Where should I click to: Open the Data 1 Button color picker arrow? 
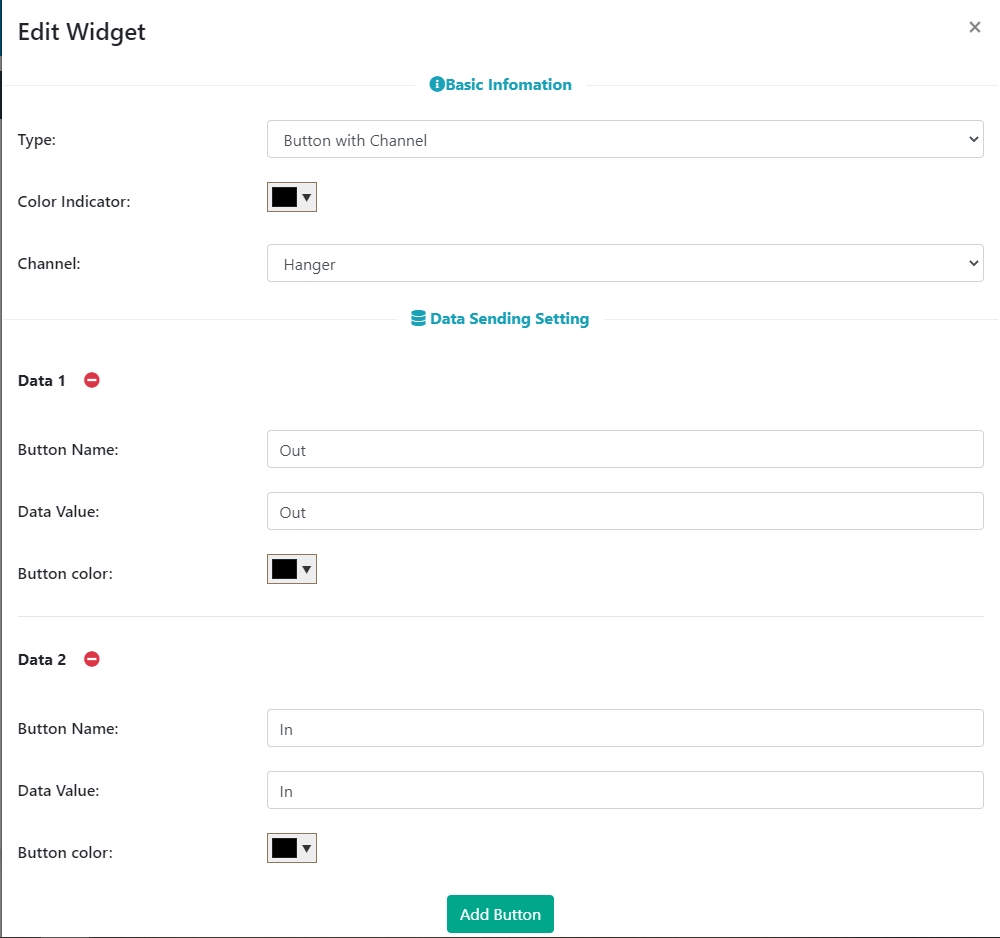[307, 570]
